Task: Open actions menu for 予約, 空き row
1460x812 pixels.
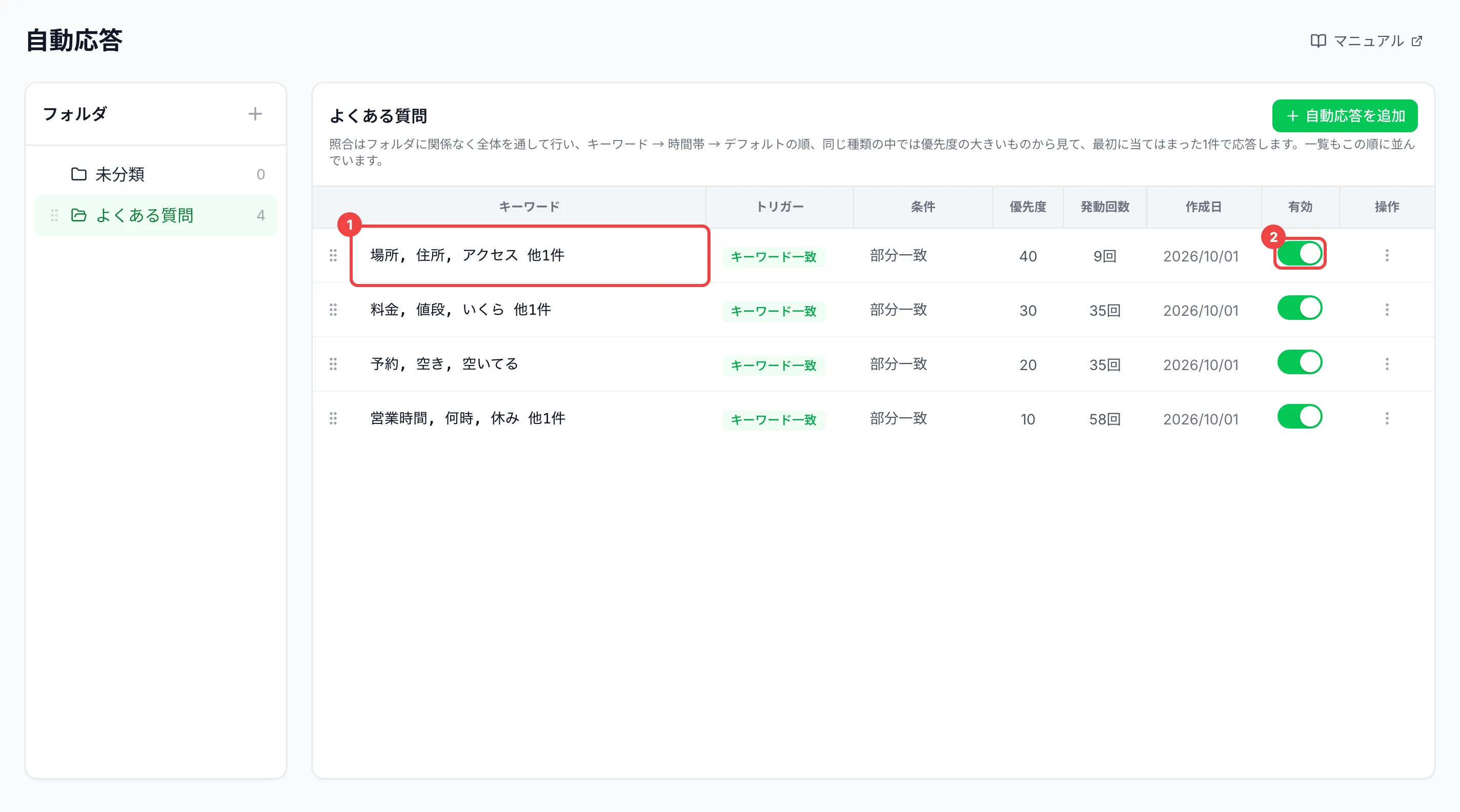Action: point(1387,364)
